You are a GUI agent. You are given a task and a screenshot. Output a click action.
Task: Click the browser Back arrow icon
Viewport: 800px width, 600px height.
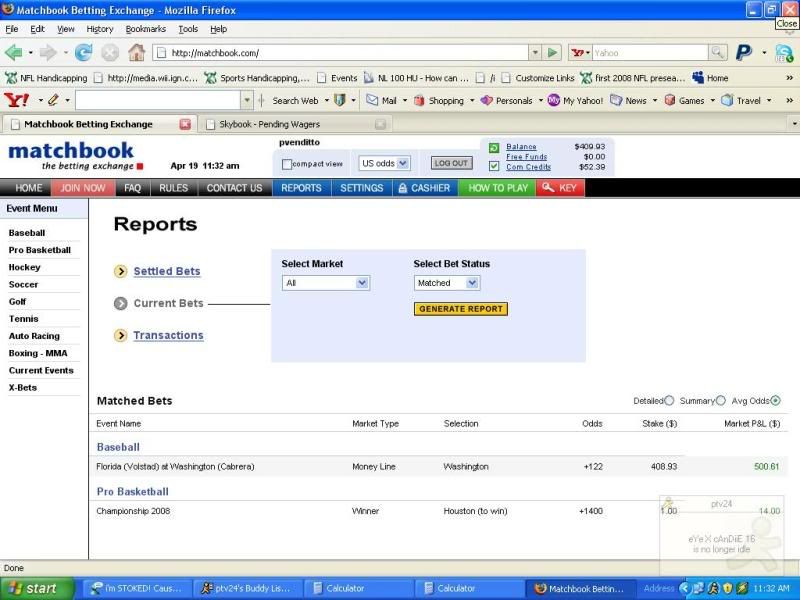click(x=13, y=52)
